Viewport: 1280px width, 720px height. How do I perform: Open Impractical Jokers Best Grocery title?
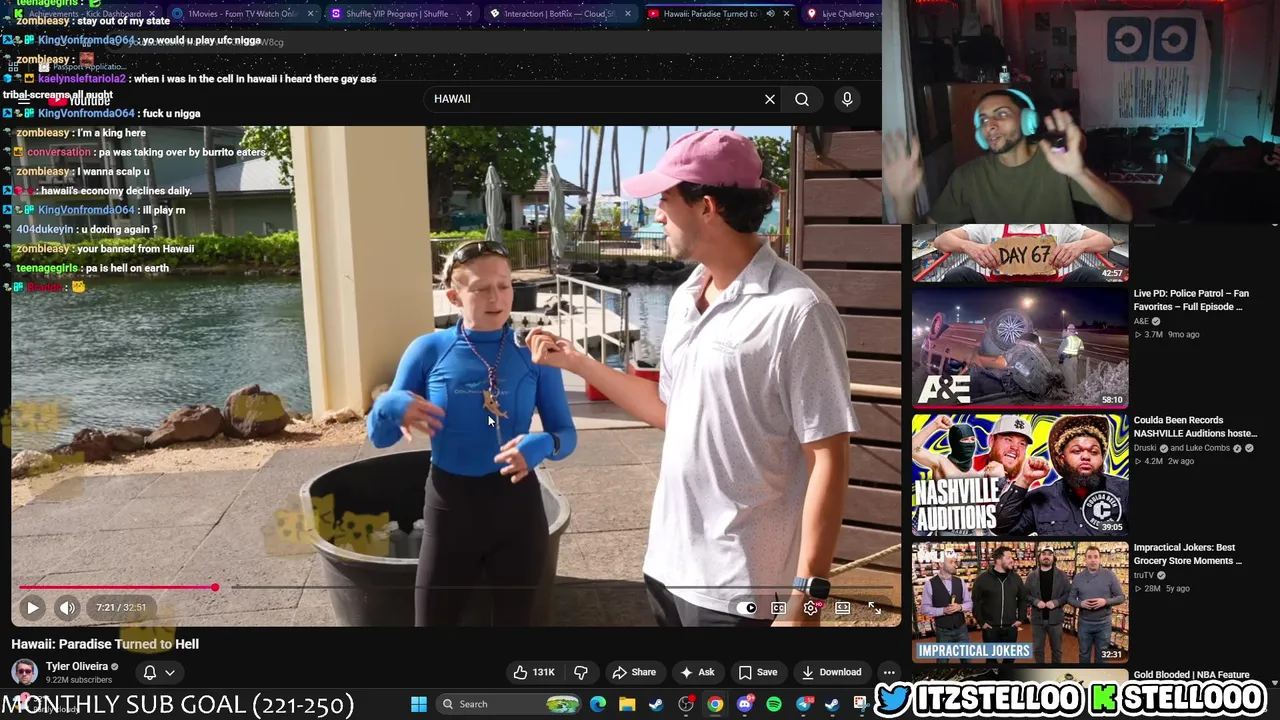[x=1188, y=554]
